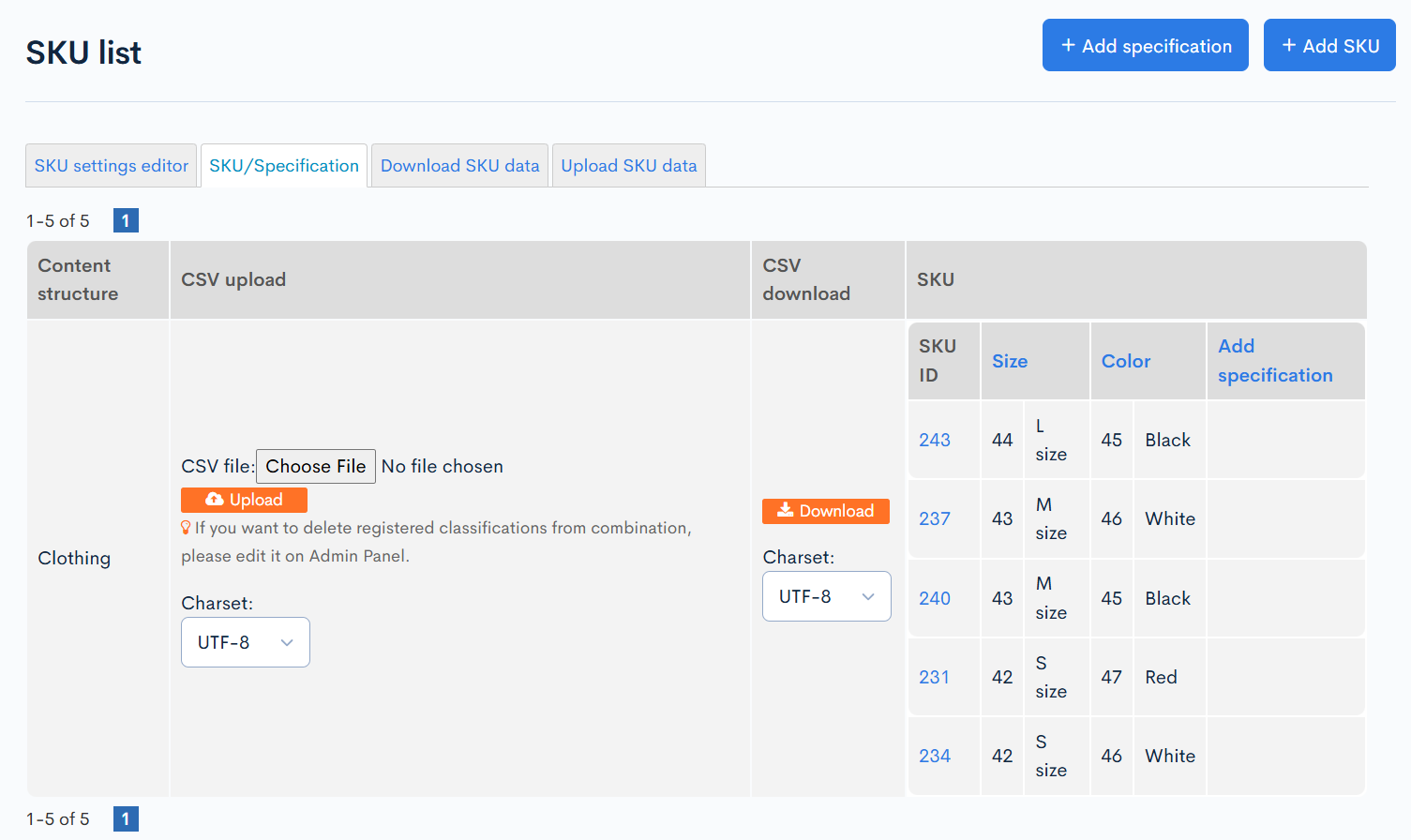Click the White color cell for SKU 234
Viewport: 1411px width, 840px height.
pos(1170,756)
